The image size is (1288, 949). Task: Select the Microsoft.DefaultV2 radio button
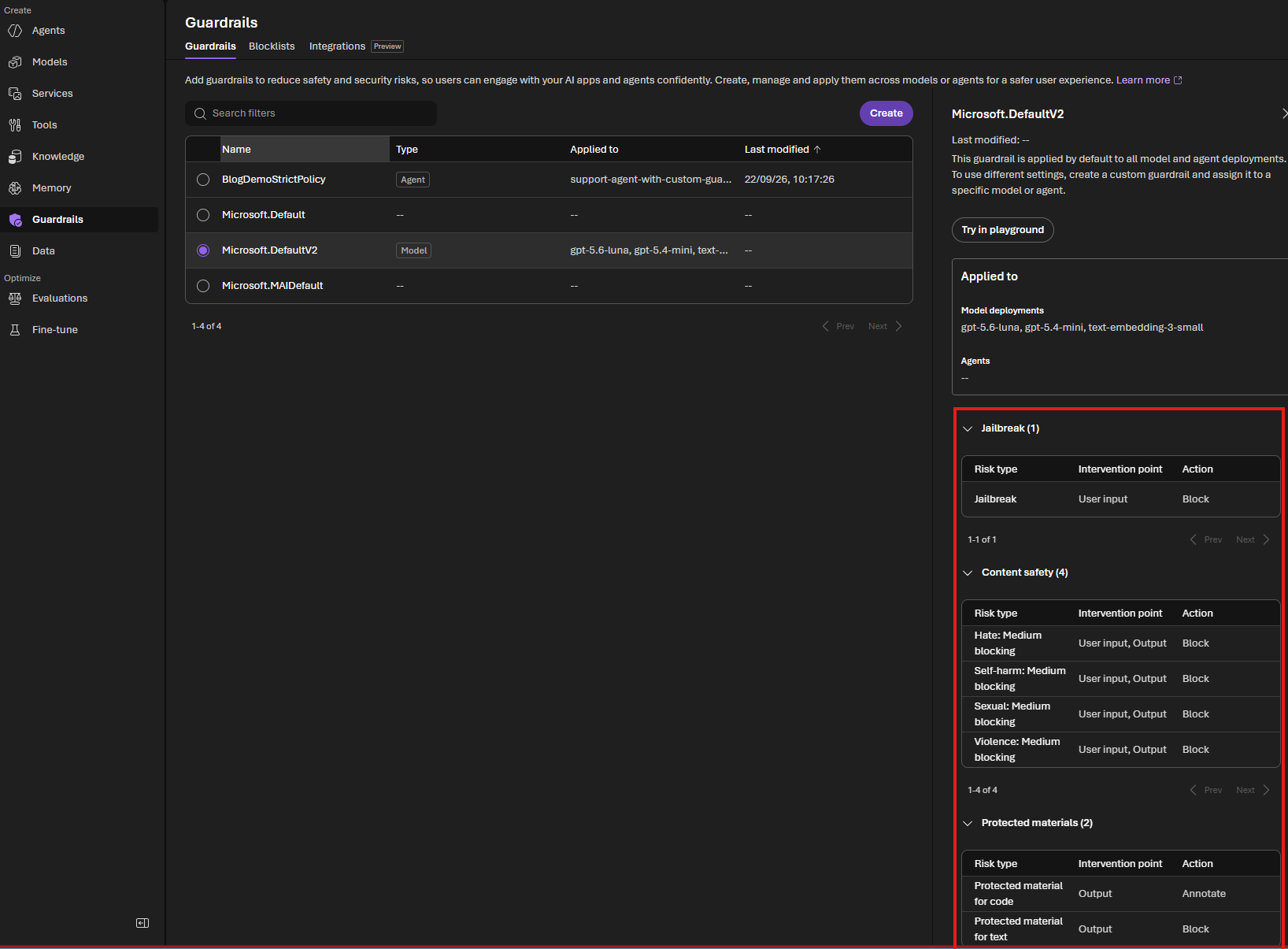coord(203,250)
